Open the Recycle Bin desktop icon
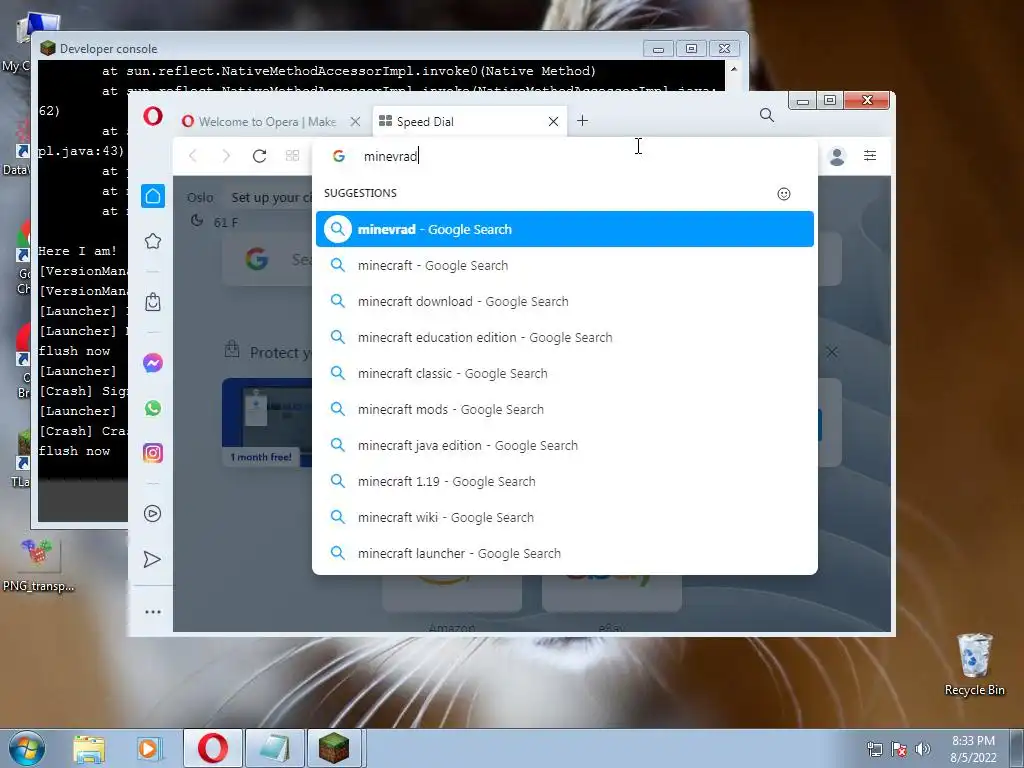This screenshot has height=768, width=1024. 974,665
